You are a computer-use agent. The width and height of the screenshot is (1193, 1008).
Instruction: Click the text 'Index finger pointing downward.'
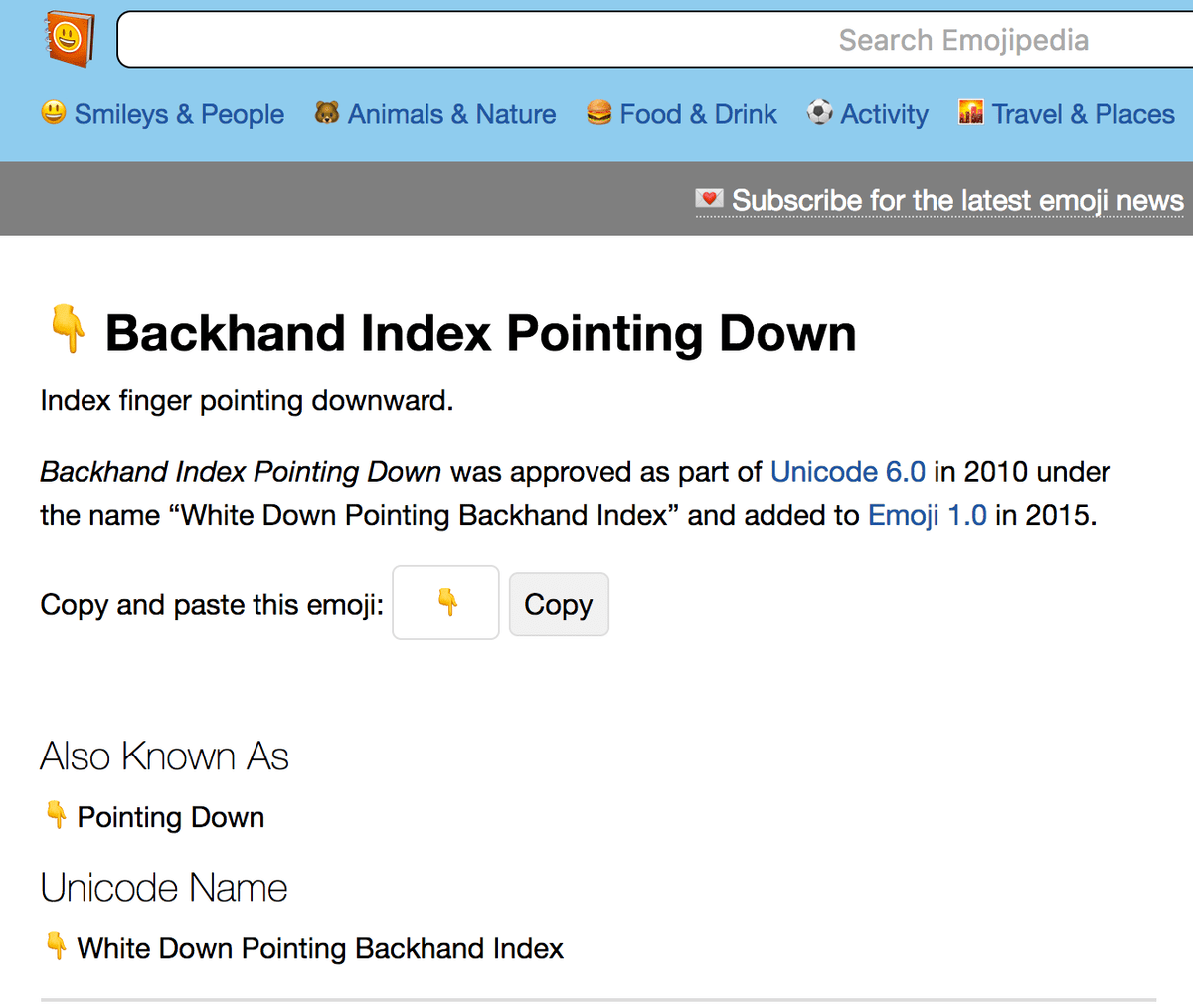coord(247,401)
